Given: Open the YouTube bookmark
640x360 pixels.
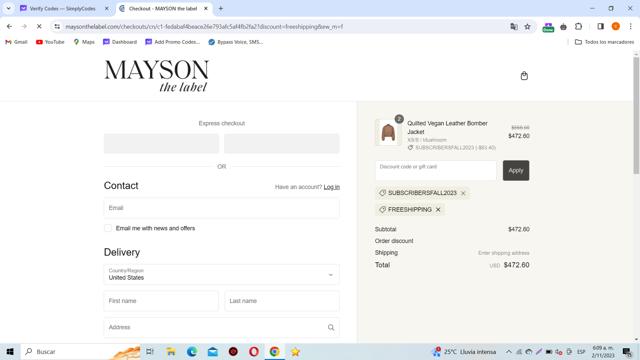Looking at the screenshot, I should click(x=50, y=42).
